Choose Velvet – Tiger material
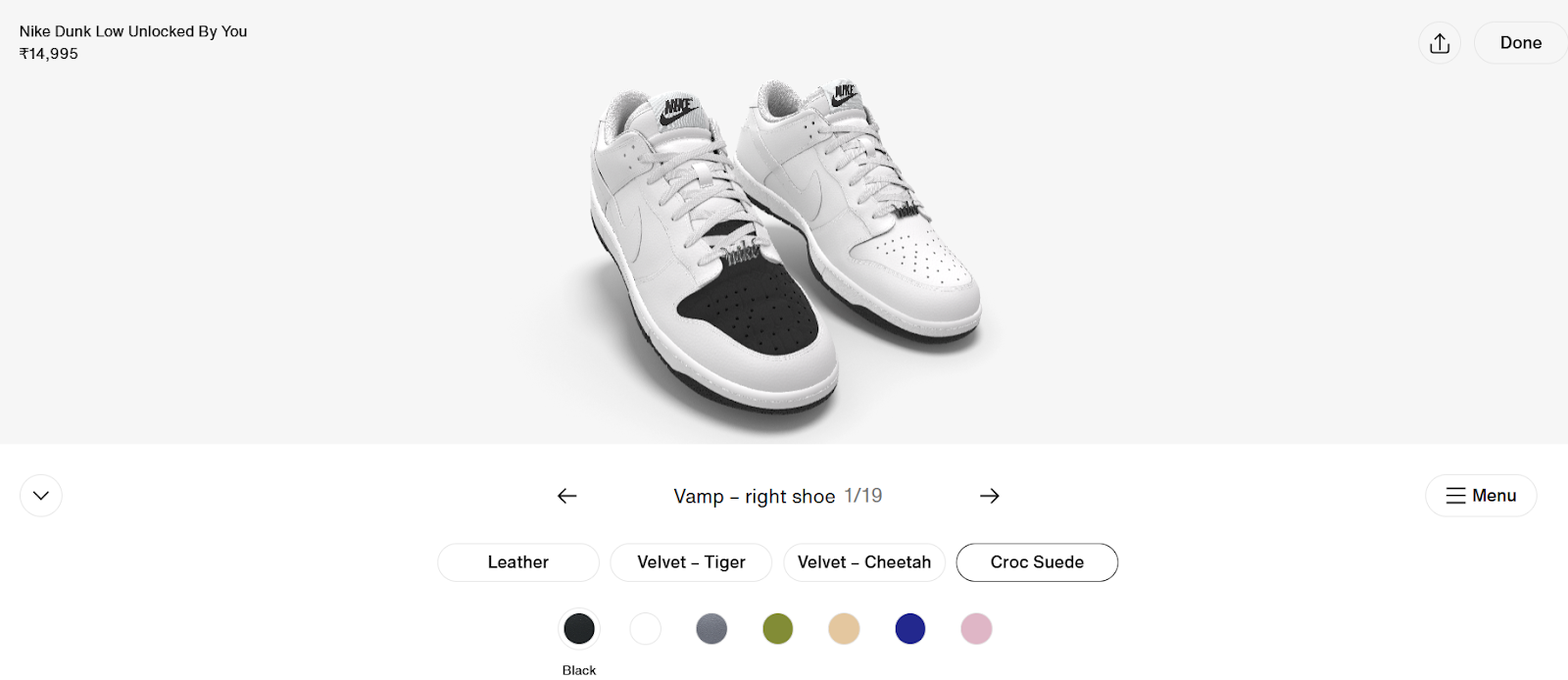1568x680 pixels. (691, 562)
